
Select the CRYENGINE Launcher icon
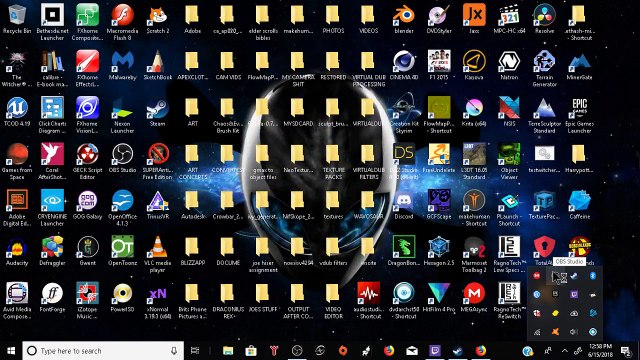click(x=52, y=208)
